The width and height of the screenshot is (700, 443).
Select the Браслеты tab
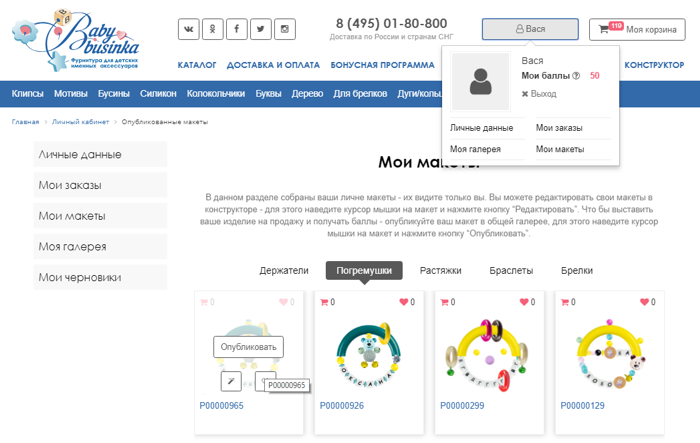click(x=511, y=271)
